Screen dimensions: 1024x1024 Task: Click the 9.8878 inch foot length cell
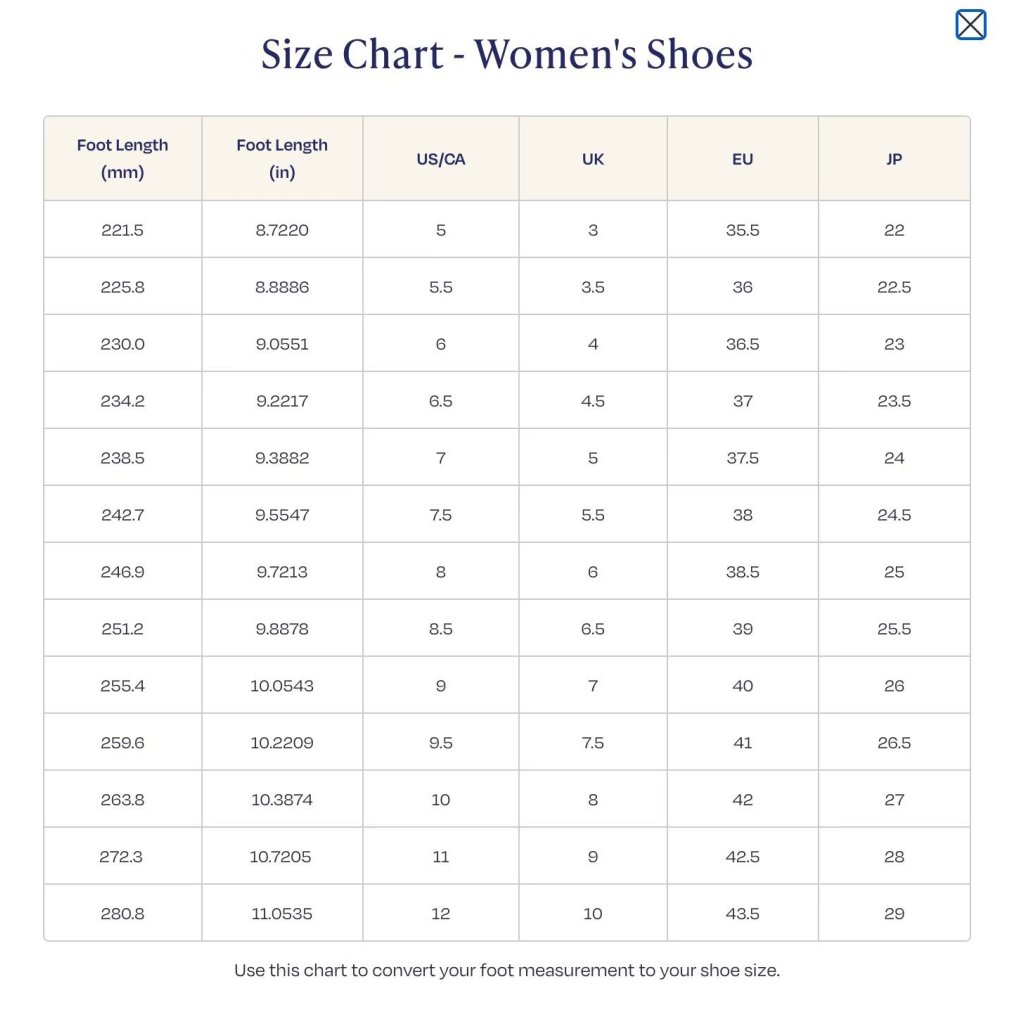pos(282,629)
